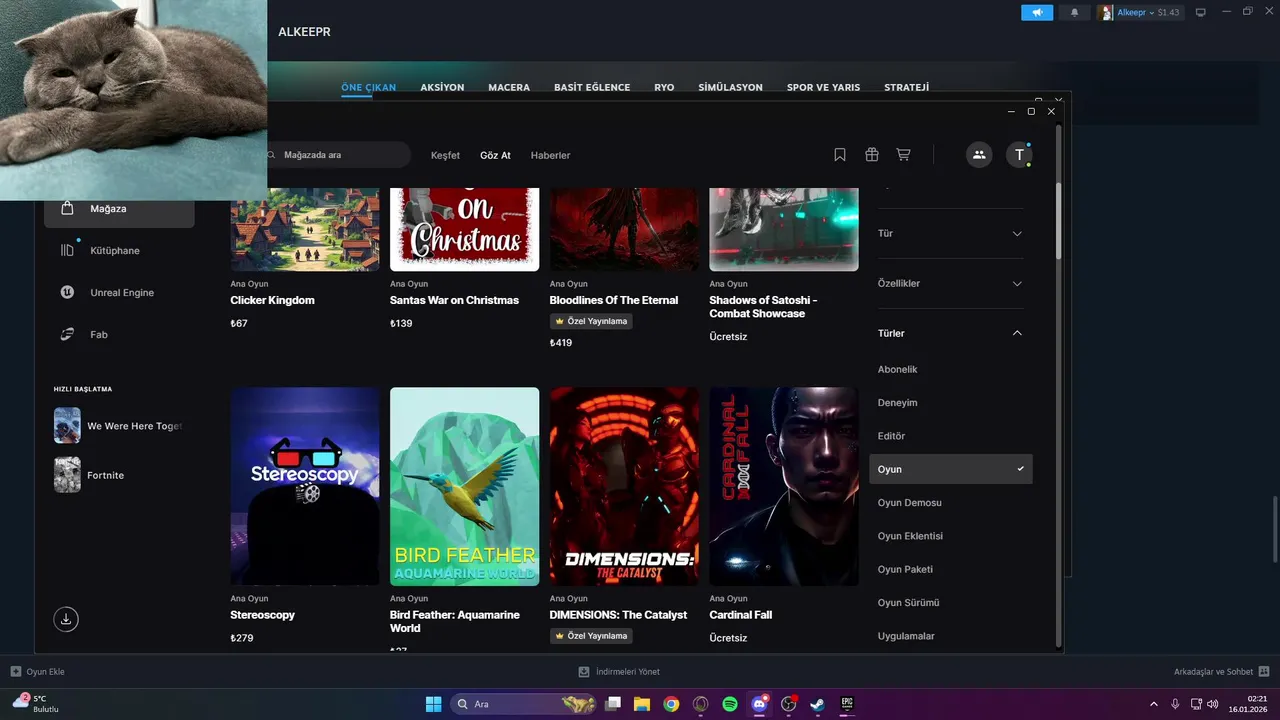
Task: Launch Fortnite from quick launch
Action: click(x=90, y=475)
